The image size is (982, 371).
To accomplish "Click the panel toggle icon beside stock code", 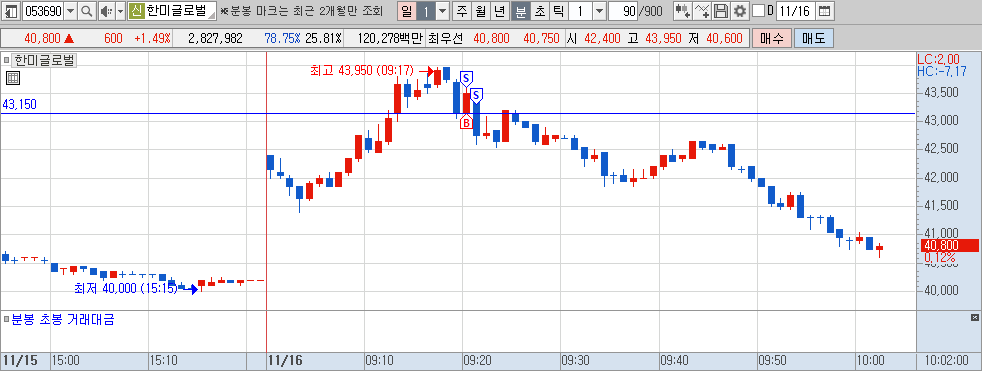I will (x=11, y=11).
